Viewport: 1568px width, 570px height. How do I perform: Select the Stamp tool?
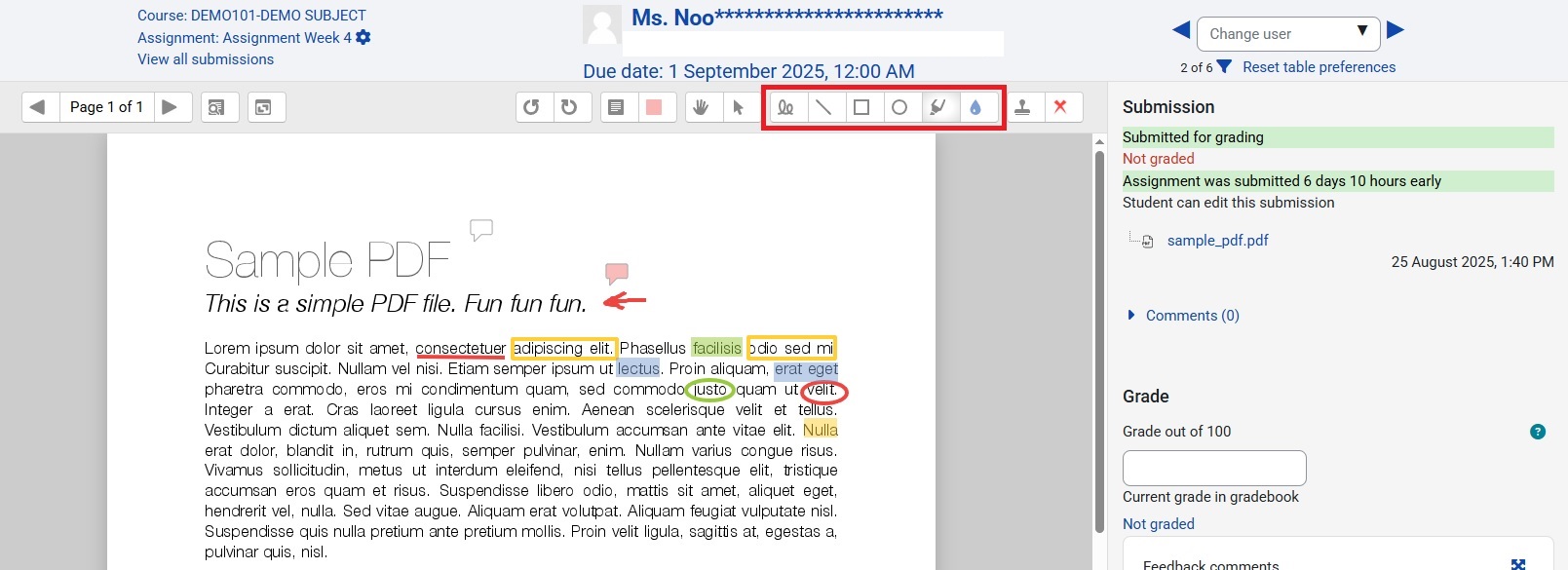point(1022,107)
